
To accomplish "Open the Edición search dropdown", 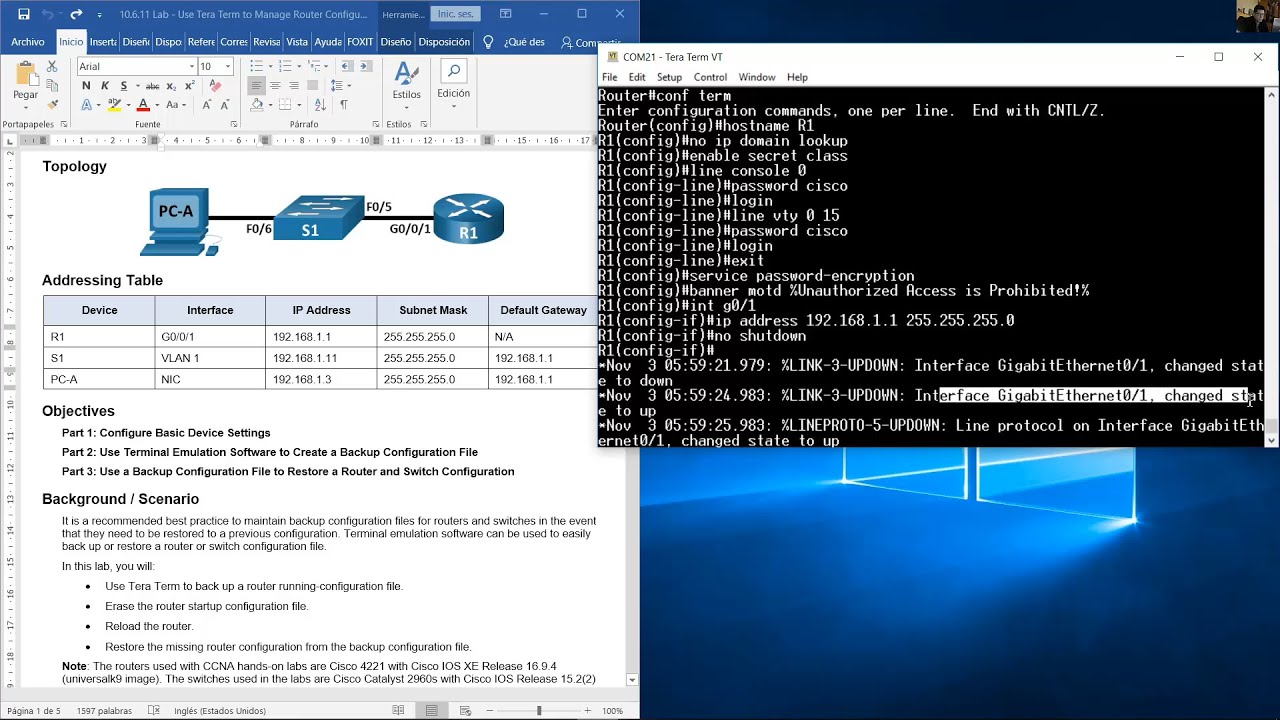I will 453,82.
